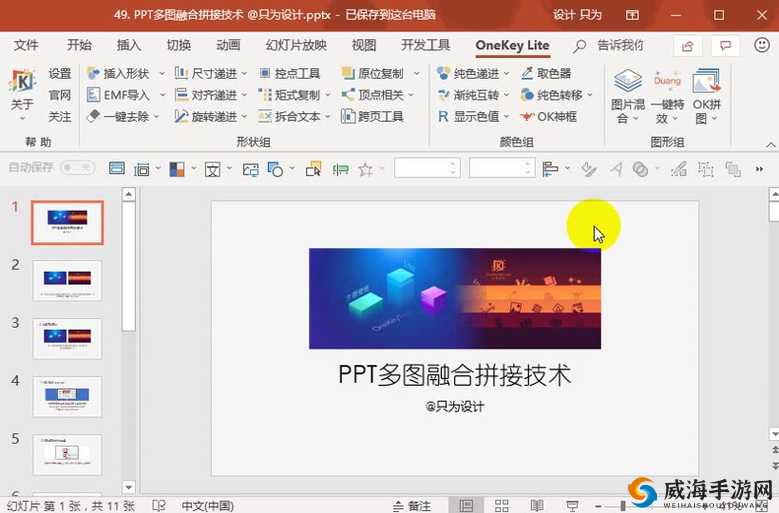Click OK拼图 collage button
Image resolution: width=779 pixels, height=513 pixels.
706,96
